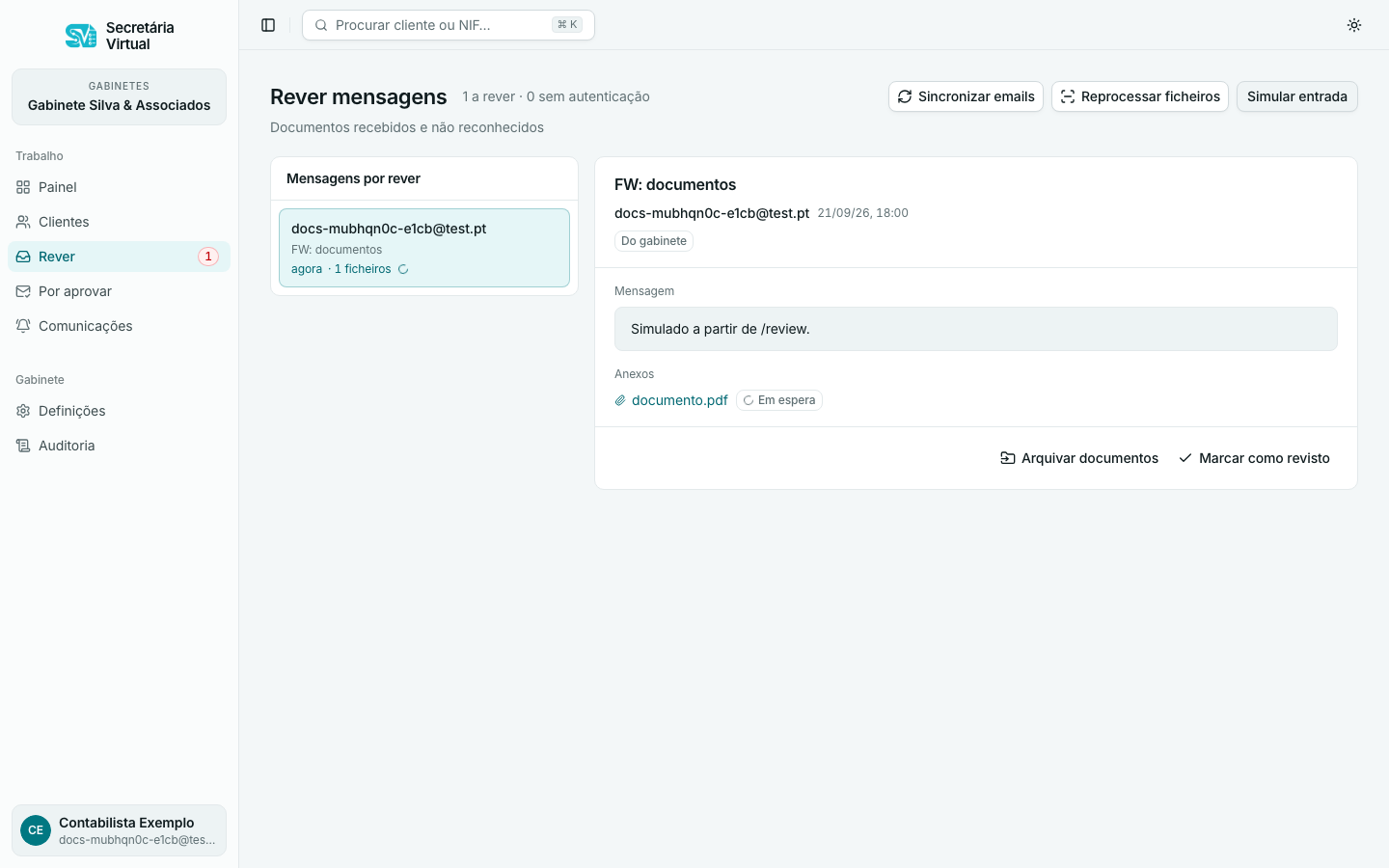This screenshot has height=868, width=1389.
Task: Click the ⌘K shortcut hint
Action: (567, 25)
